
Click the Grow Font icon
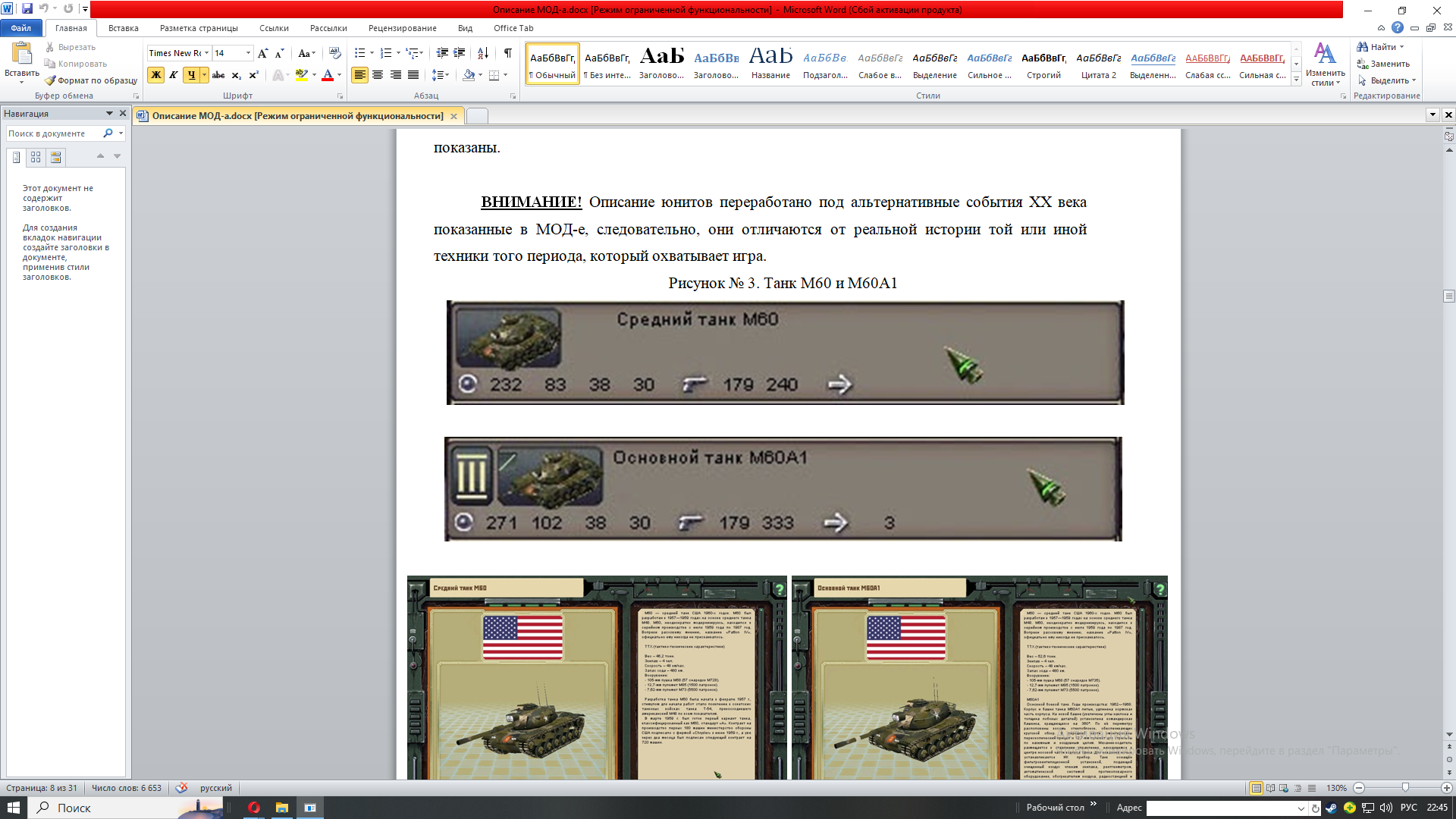262,53
